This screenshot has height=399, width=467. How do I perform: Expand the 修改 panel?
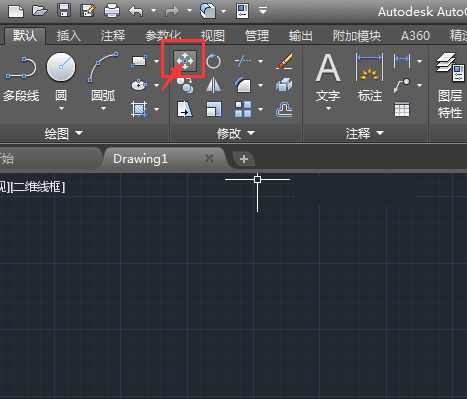click(x=235, y=134)
